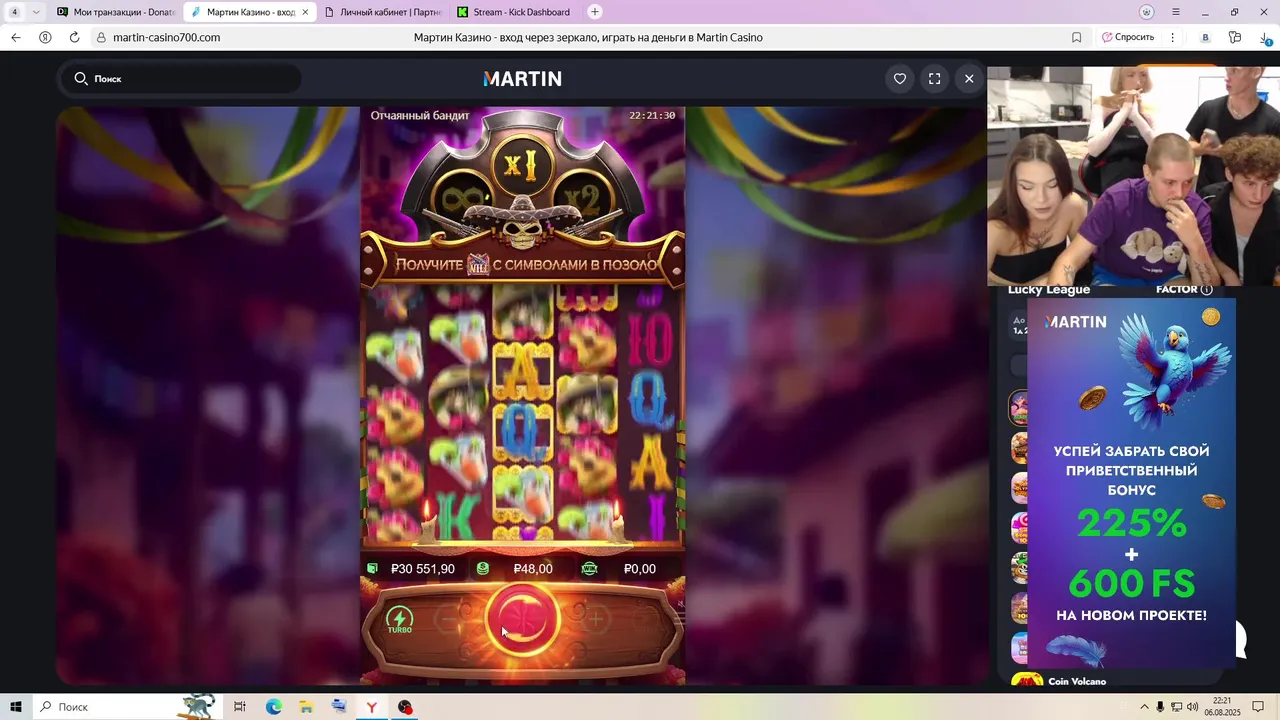Reload the current page
This screenshot has height=720, width=1280.
pyautogui.click(x=74, y=37)
